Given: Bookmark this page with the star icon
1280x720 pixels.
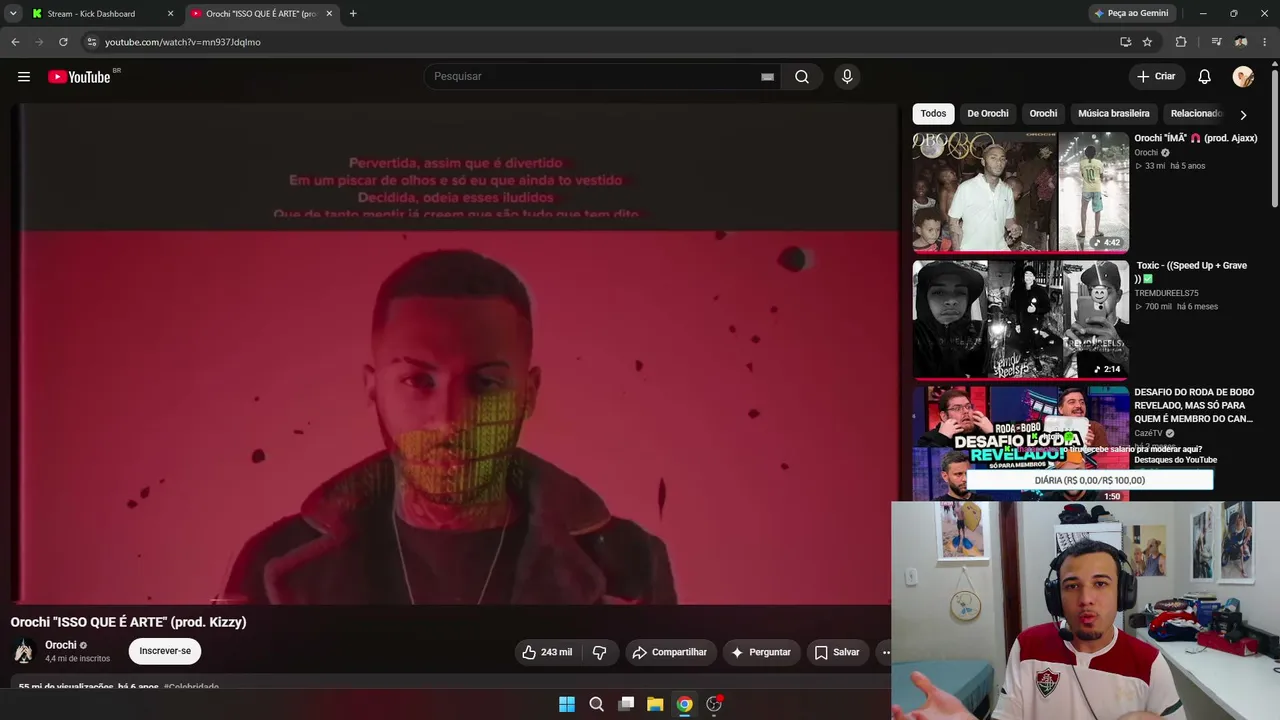Looking at the screenshot, I should point(1147,42).
